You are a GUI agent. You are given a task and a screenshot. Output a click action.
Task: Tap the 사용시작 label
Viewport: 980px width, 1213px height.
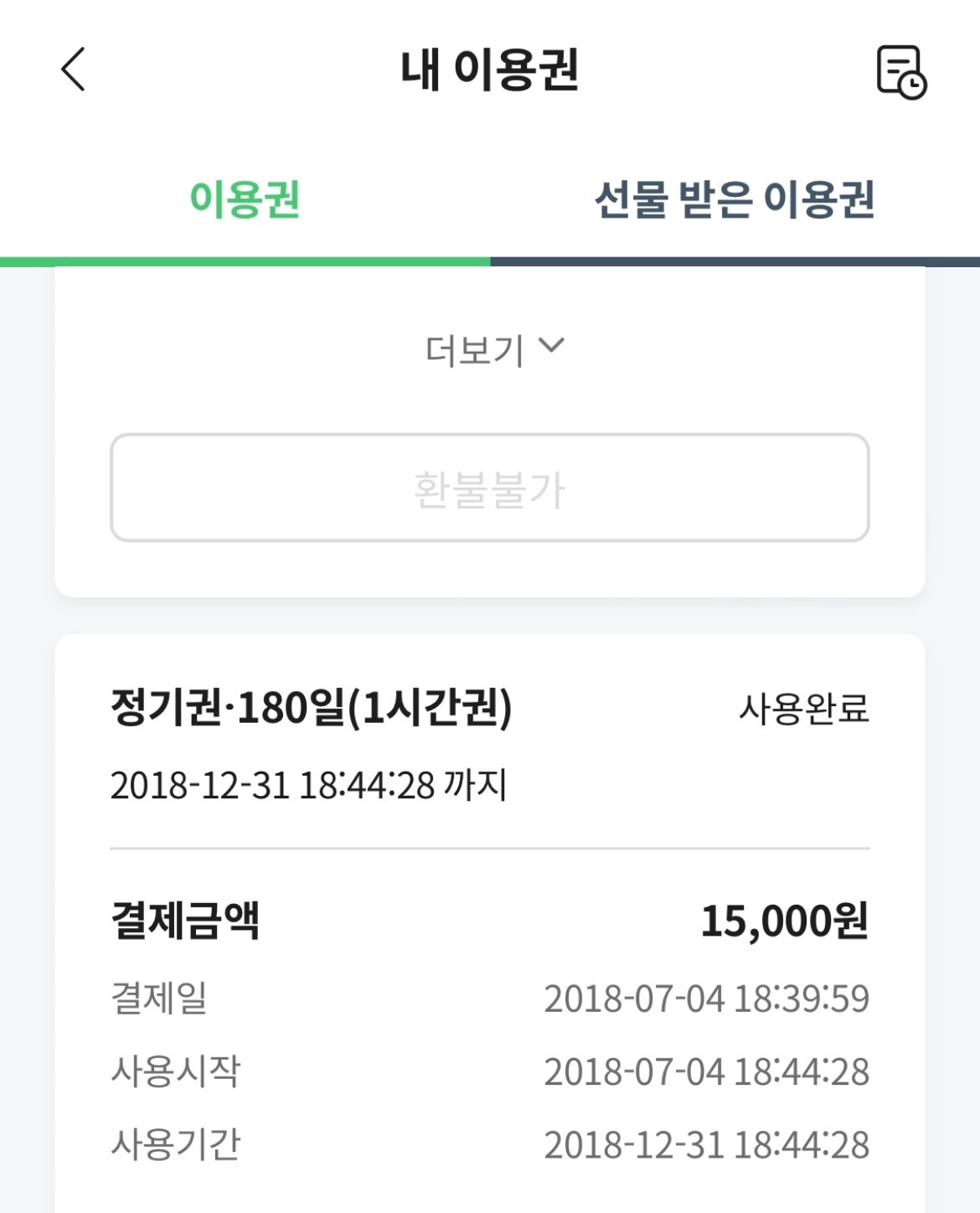[x=176, y=1071]
